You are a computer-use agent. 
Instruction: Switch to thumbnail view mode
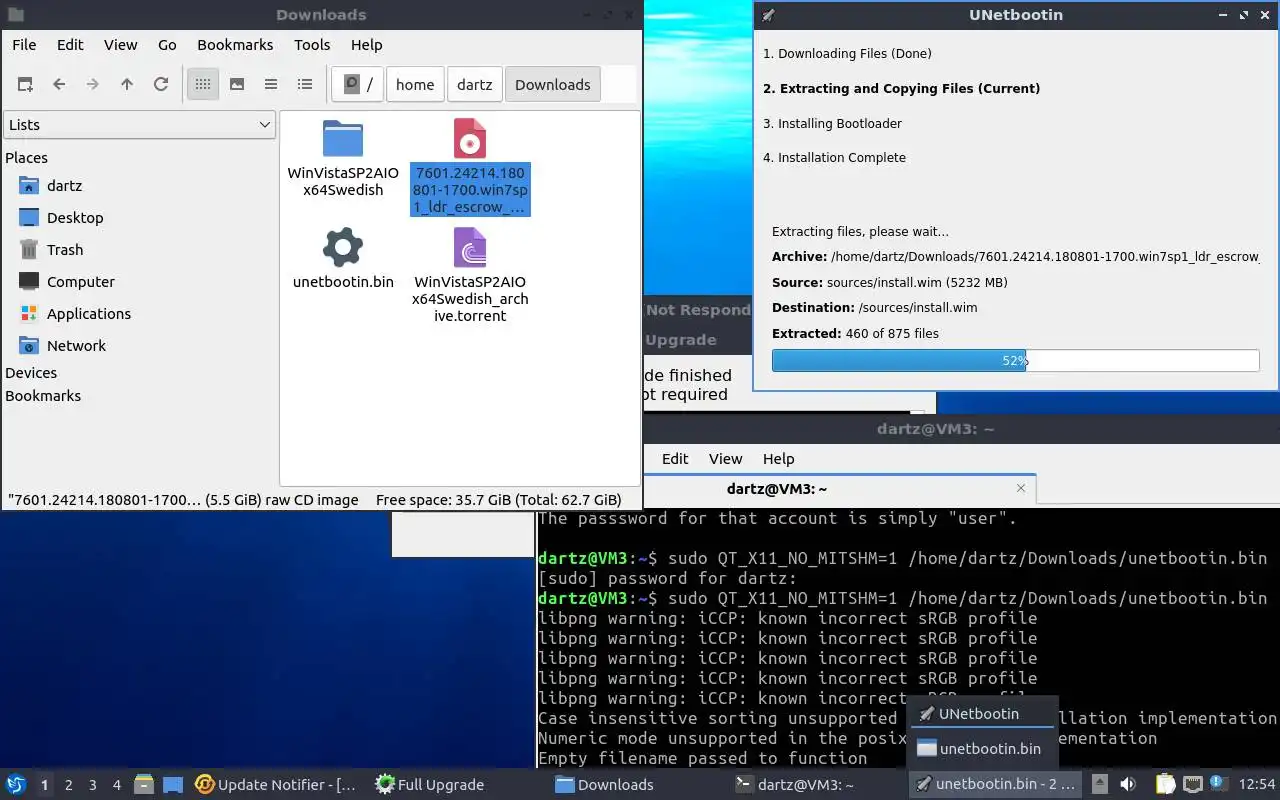click(x=237, y=85)
